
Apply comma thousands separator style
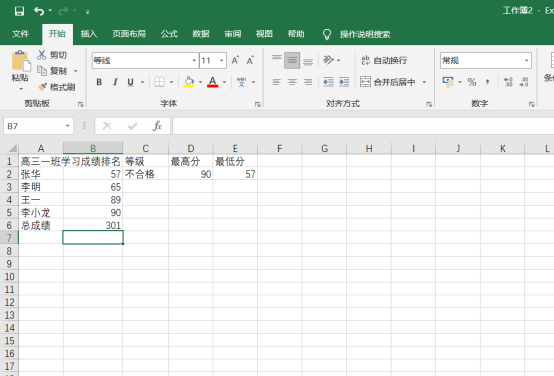(488, 82)
